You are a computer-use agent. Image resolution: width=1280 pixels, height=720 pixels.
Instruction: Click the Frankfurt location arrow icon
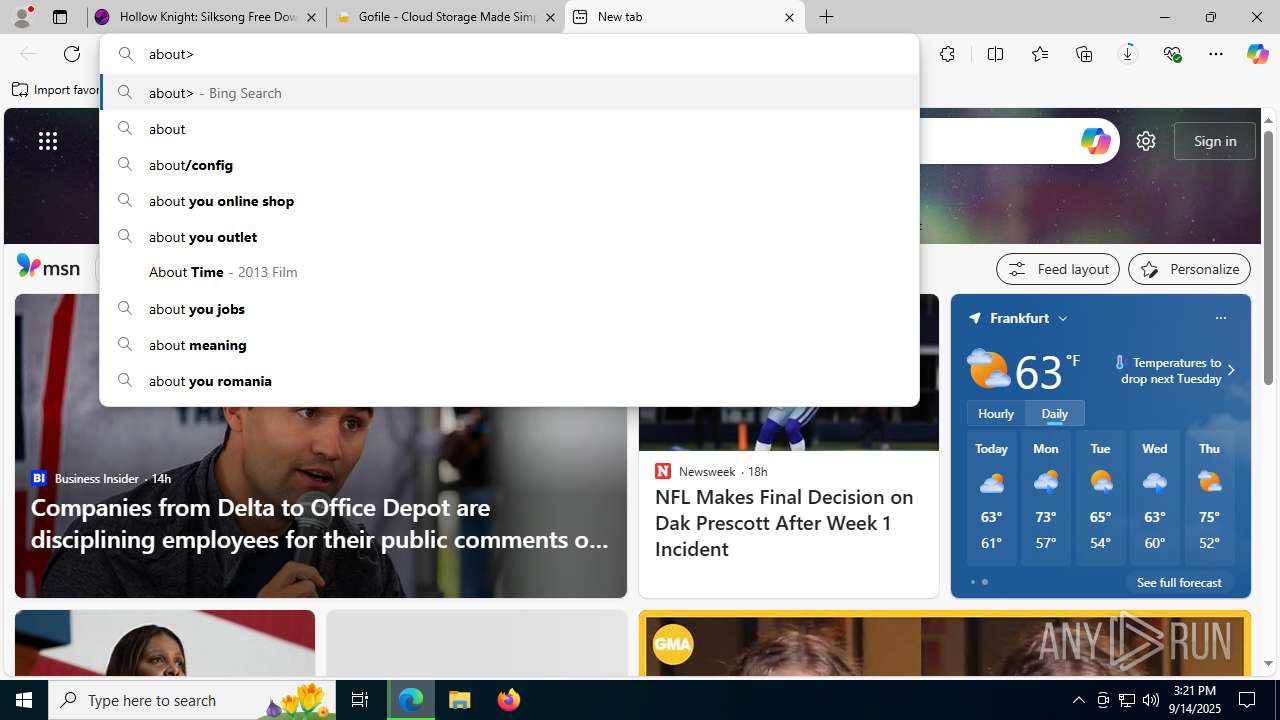pyautogui.click(x=974, y=318)
